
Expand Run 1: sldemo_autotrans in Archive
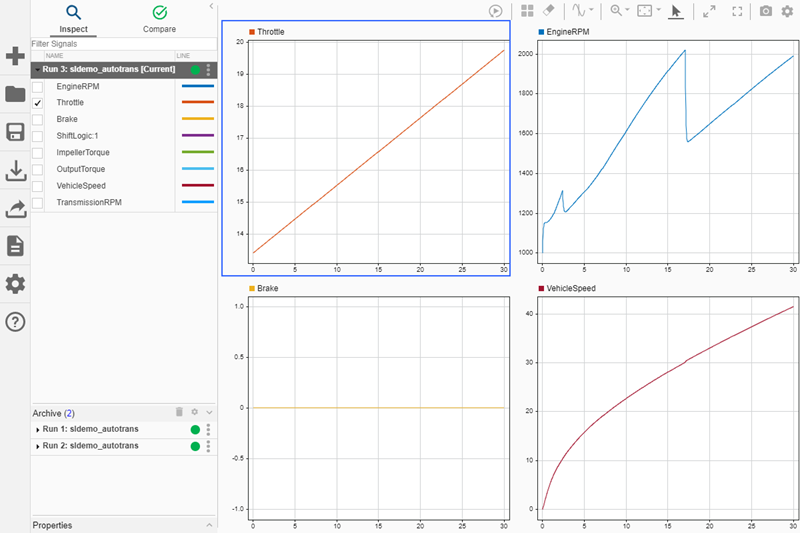click(37, 429)
